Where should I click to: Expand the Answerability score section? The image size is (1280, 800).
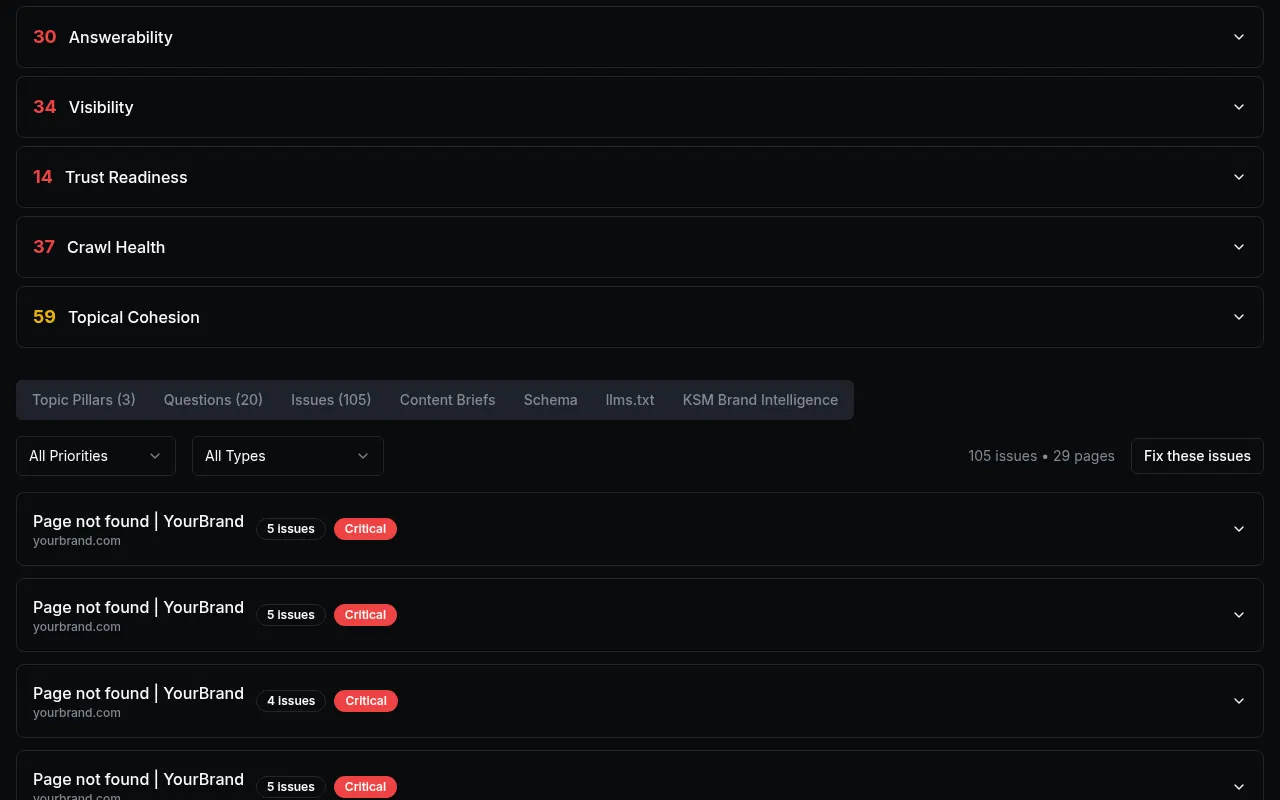640,37
